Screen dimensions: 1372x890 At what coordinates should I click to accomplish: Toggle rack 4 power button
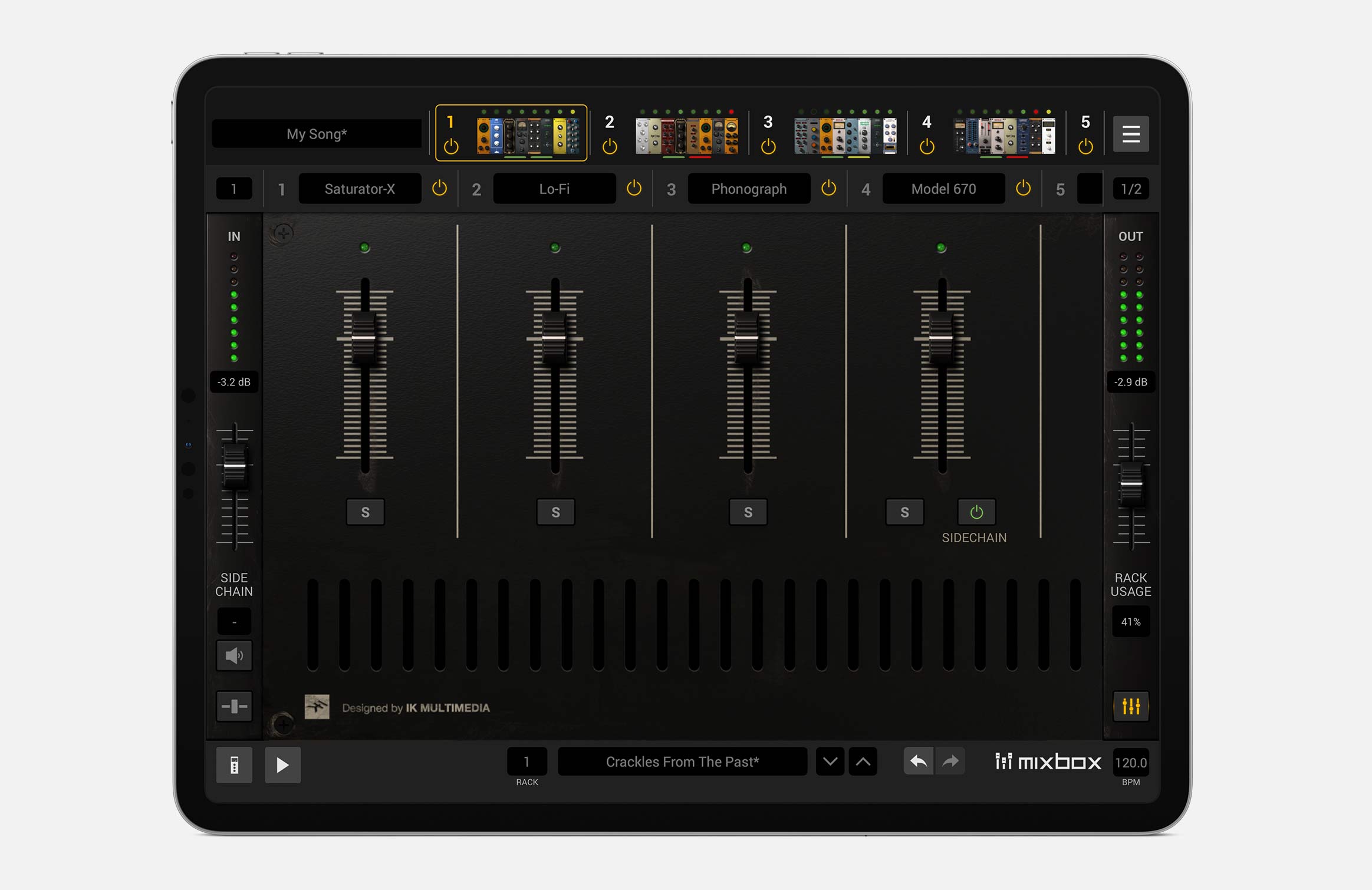tap(927, 146)
